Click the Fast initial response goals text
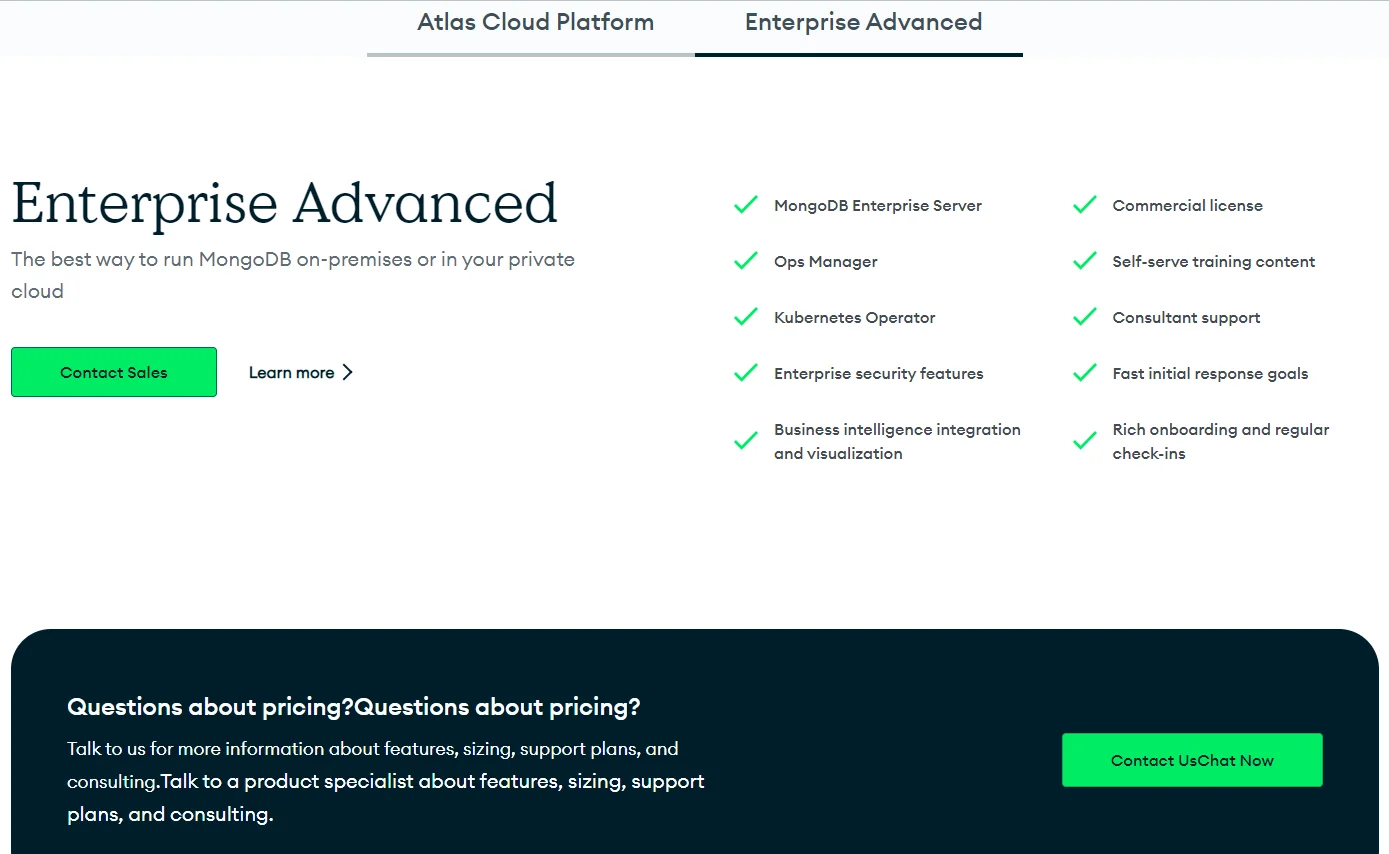Image resolution: width=1389 pixels, height=854 pixels. click(1211, 373)
